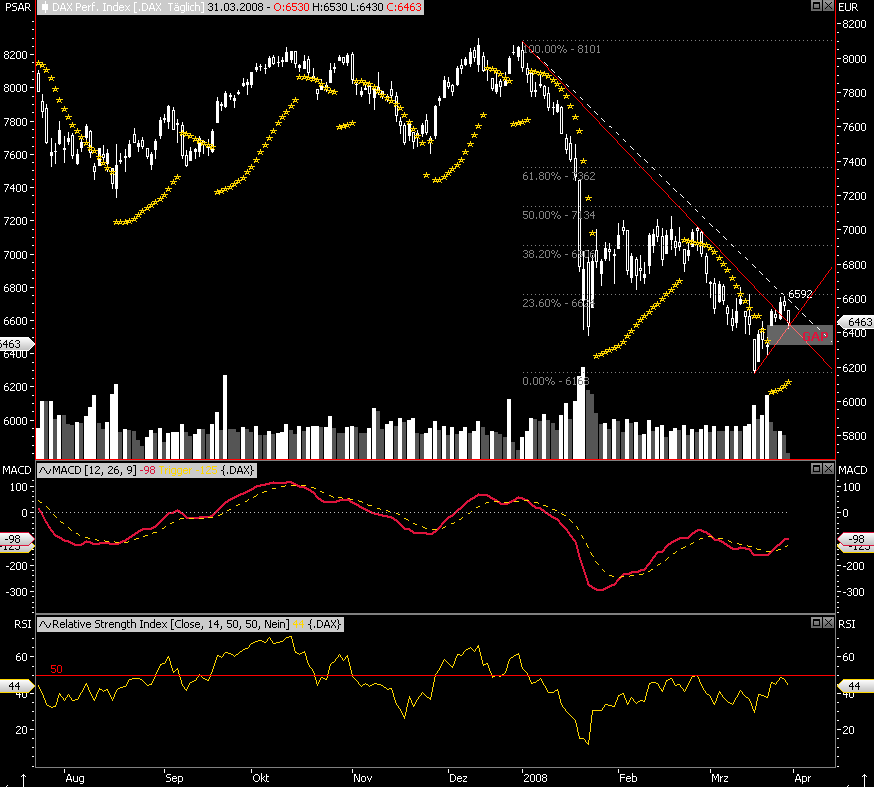Click the PSAR label at top left
The height and width of the screenshot is (787, 874).
(x=18, y=7)
